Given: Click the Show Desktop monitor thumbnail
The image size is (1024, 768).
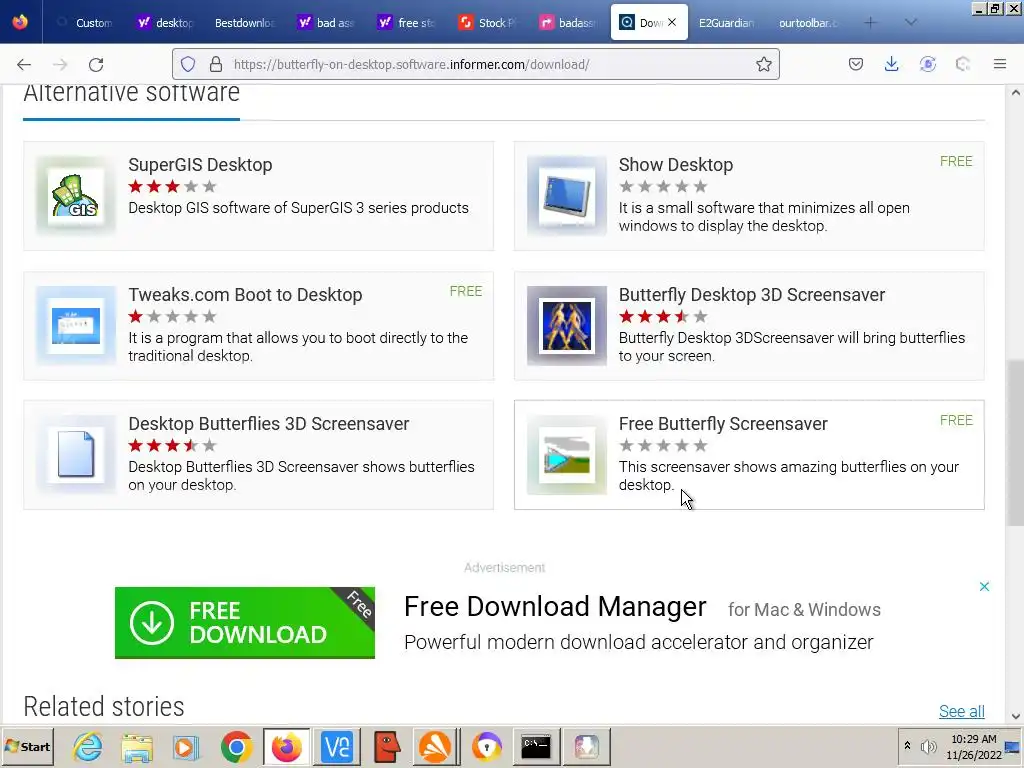Looking at the screenshot, I should [567, 196].
